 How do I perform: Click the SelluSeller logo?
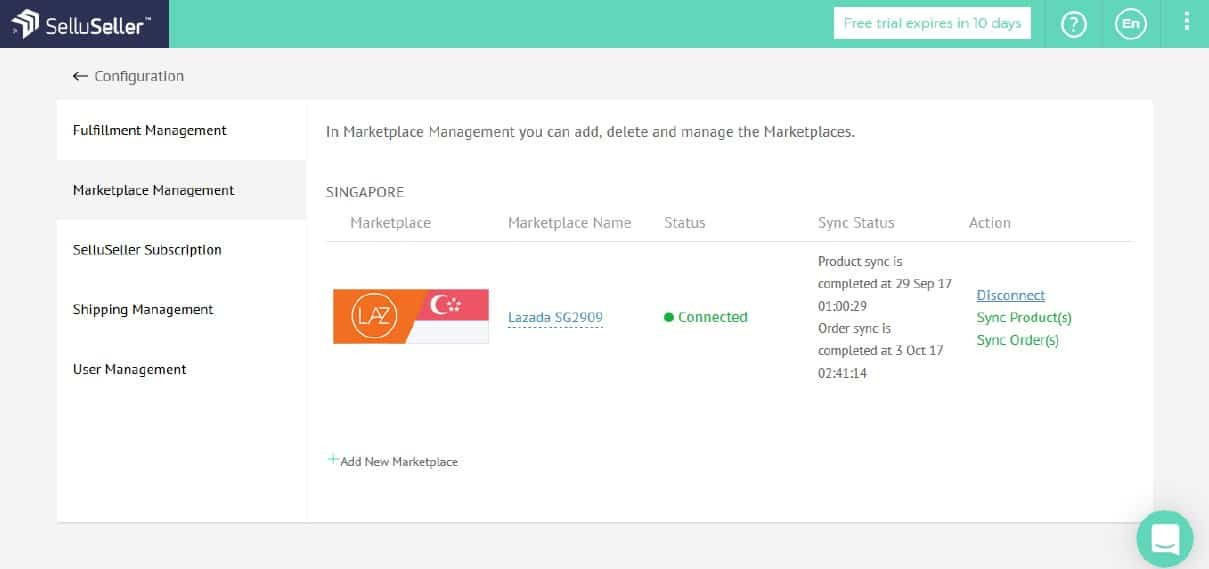pos(84,24)
